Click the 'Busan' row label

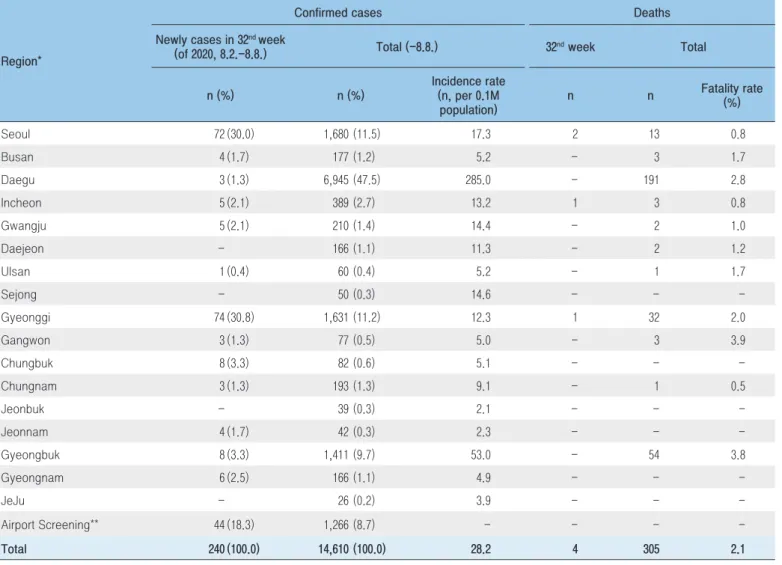pos(17,157)
